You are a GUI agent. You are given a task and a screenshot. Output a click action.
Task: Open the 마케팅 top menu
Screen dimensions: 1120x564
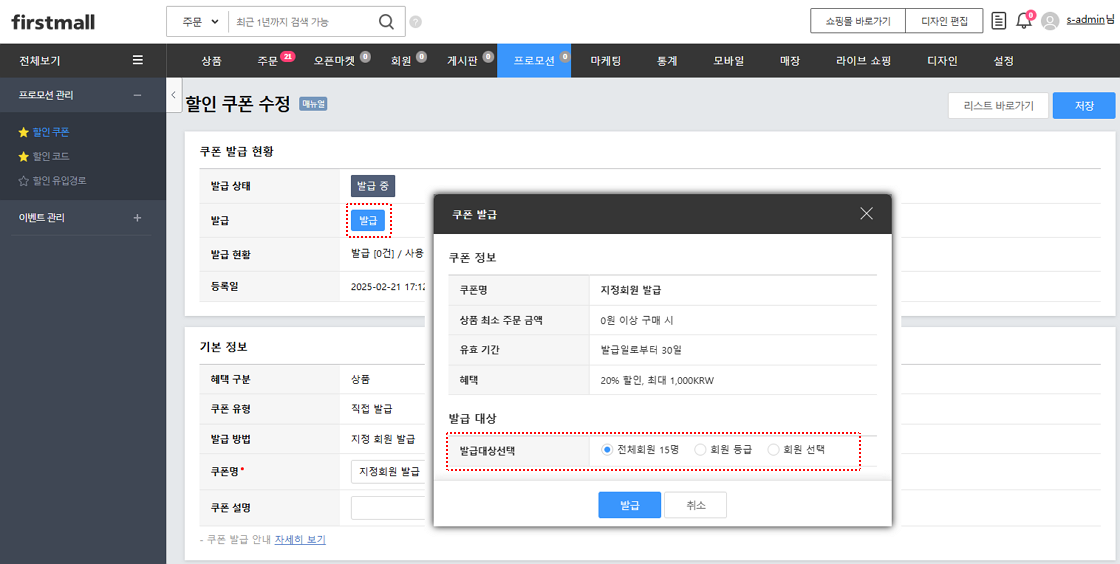pos(606,61)
